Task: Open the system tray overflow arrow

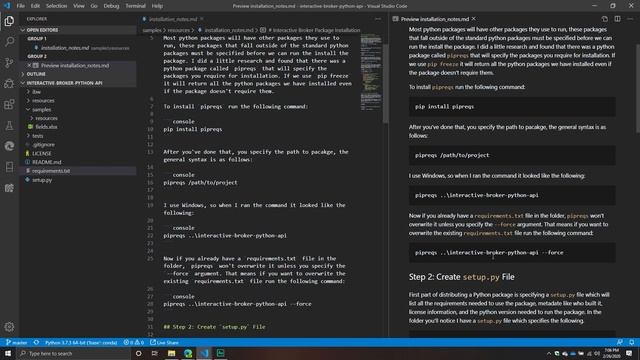Action: (x=548, y=353)
